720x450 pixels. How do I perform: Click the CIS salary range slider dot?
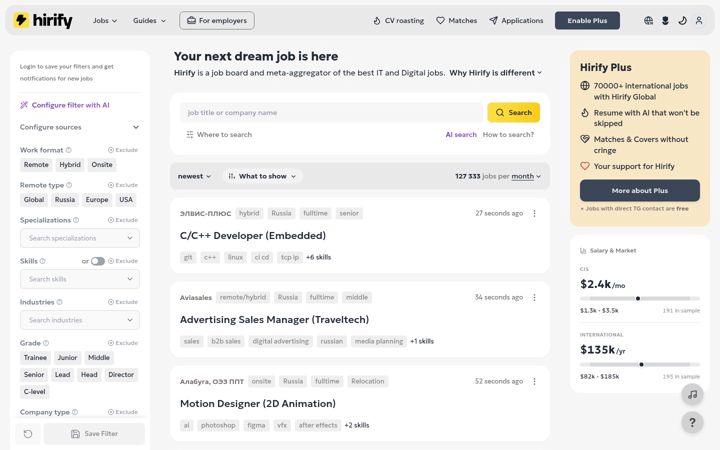click(x=638, y=298)
